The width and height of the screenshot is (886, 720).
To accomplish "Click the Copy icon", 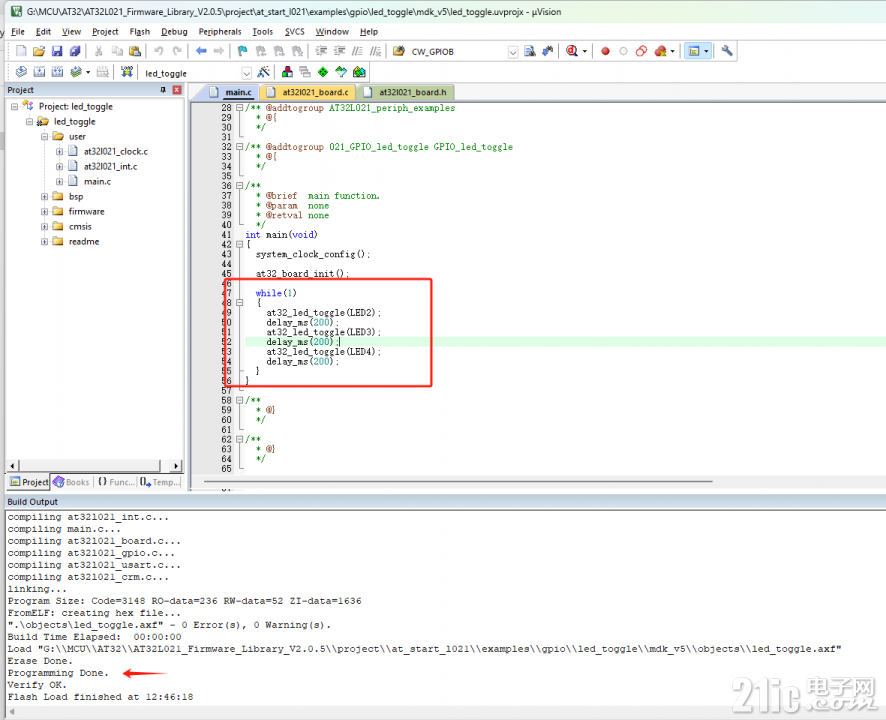I will (x=117, y=51).
